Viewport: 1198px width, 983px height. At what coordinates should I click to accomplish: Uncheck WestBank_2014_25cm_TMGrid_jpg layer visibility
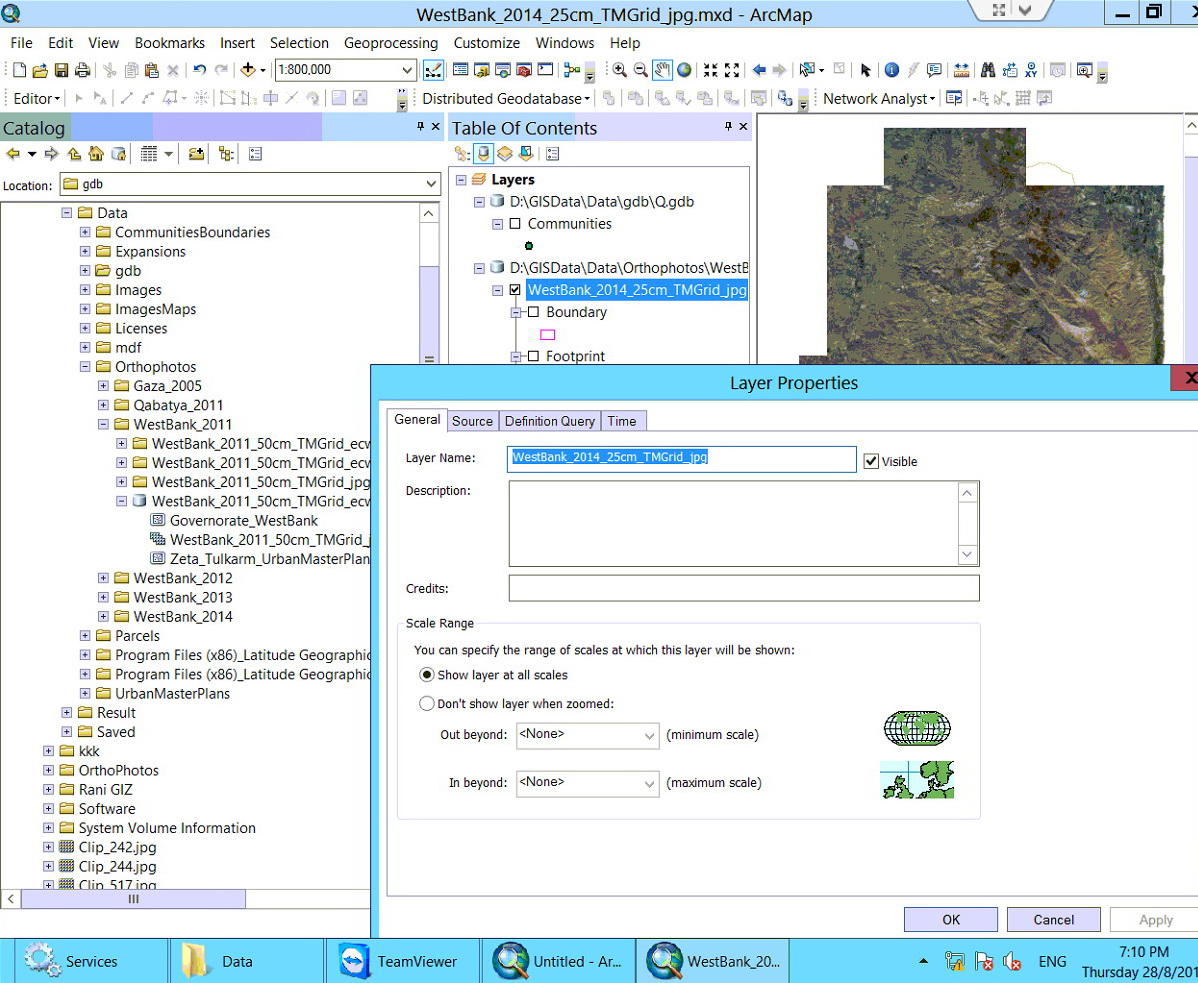tap(515, 290)
